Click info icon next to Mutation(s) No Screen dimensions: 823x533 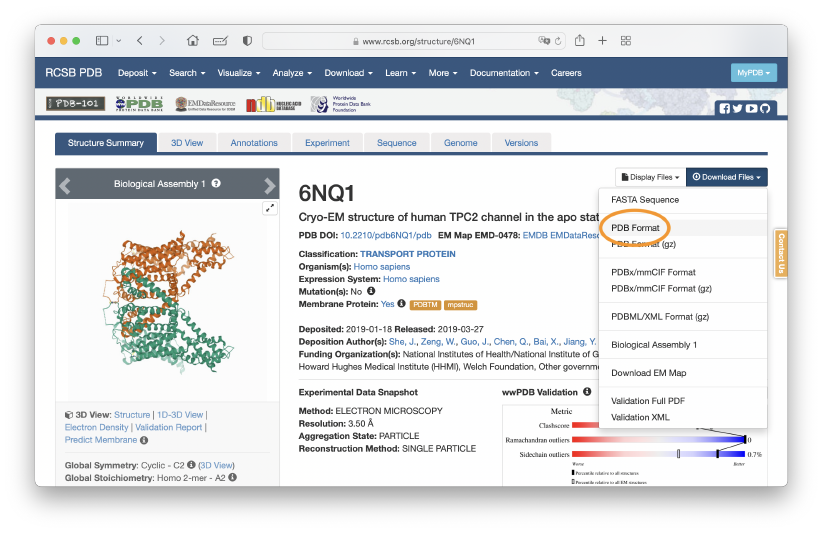(x=371, y=291)
